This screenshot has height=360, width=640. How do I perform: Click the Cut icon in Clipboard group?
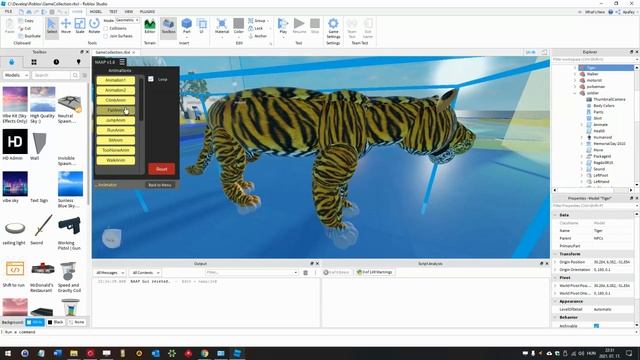[x=24, y=28]
